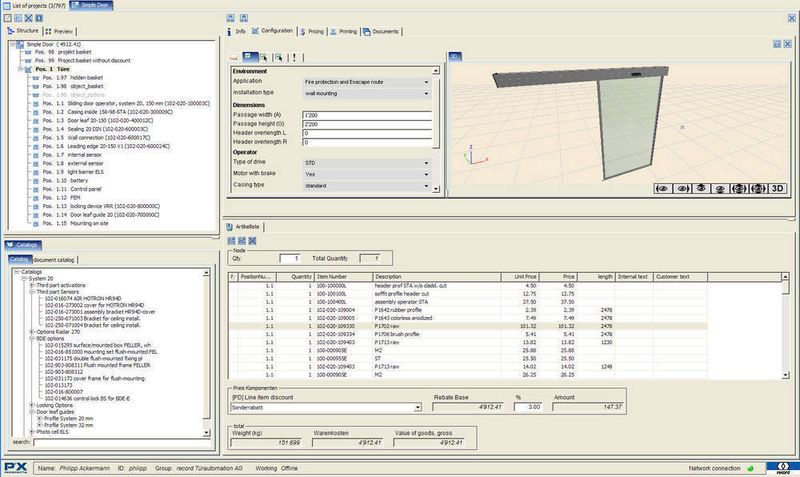Sort table by Unit Price column header
Screen dimensions: 800x477
[x=519, y=277]
